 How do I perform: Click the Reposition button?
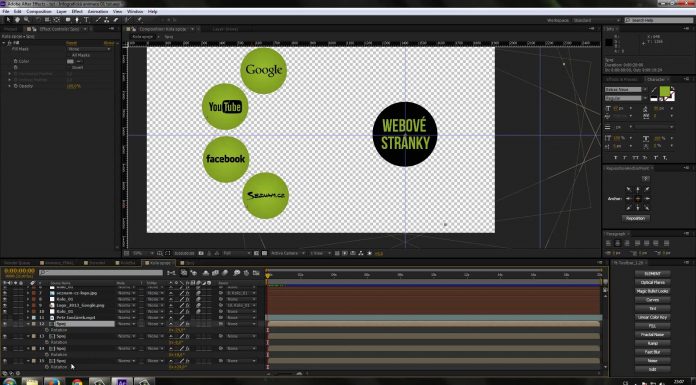tap(635, 218)
